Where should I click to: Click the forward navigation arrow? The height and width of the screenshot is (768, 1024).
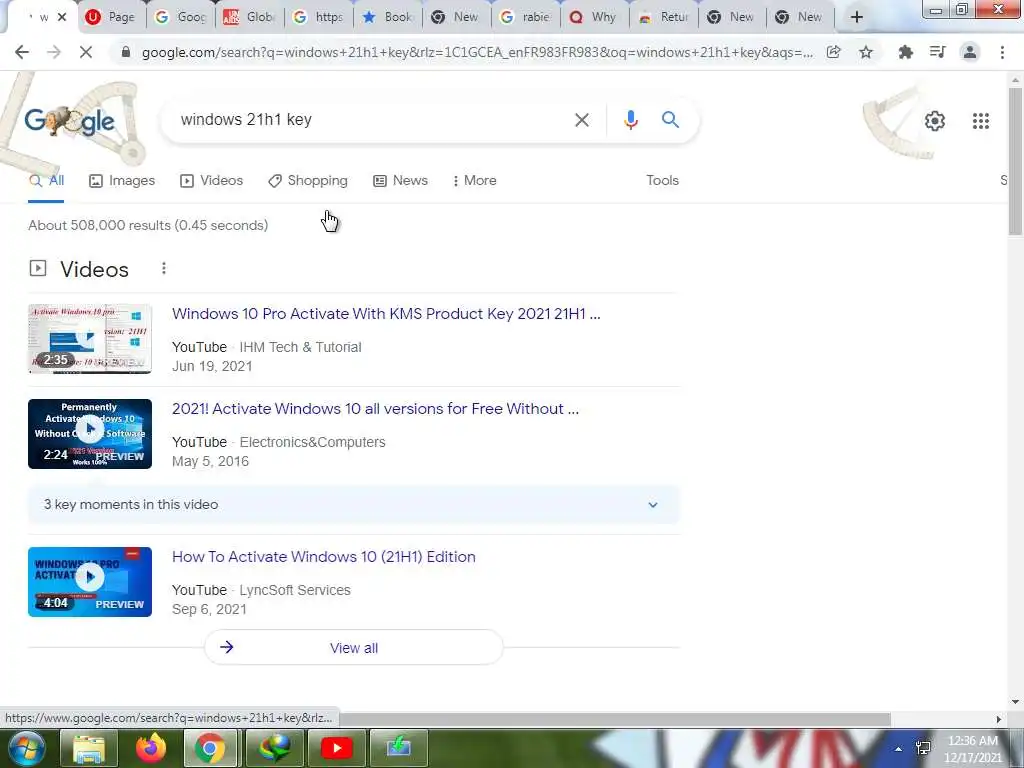[x=54, y=52]
